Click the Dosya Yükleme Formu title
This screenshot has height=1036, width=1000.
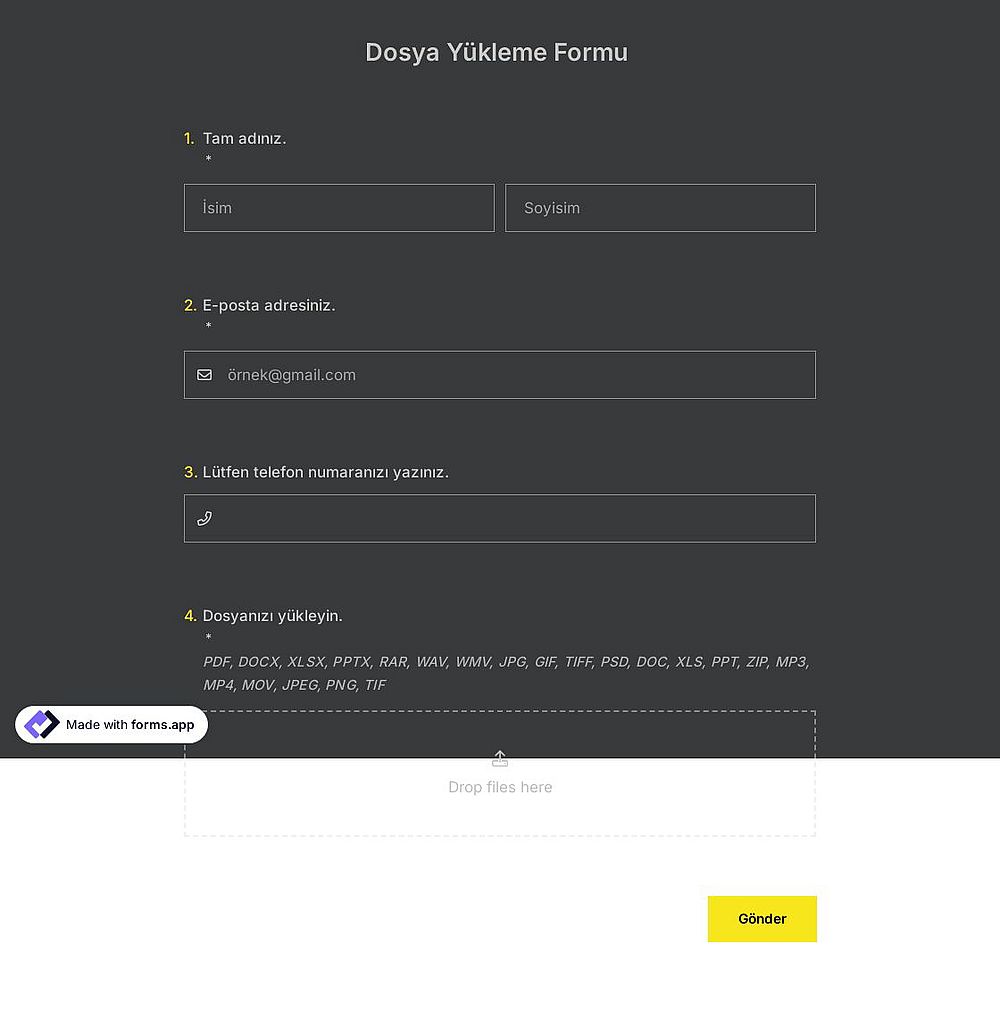(x=497, y=52)
